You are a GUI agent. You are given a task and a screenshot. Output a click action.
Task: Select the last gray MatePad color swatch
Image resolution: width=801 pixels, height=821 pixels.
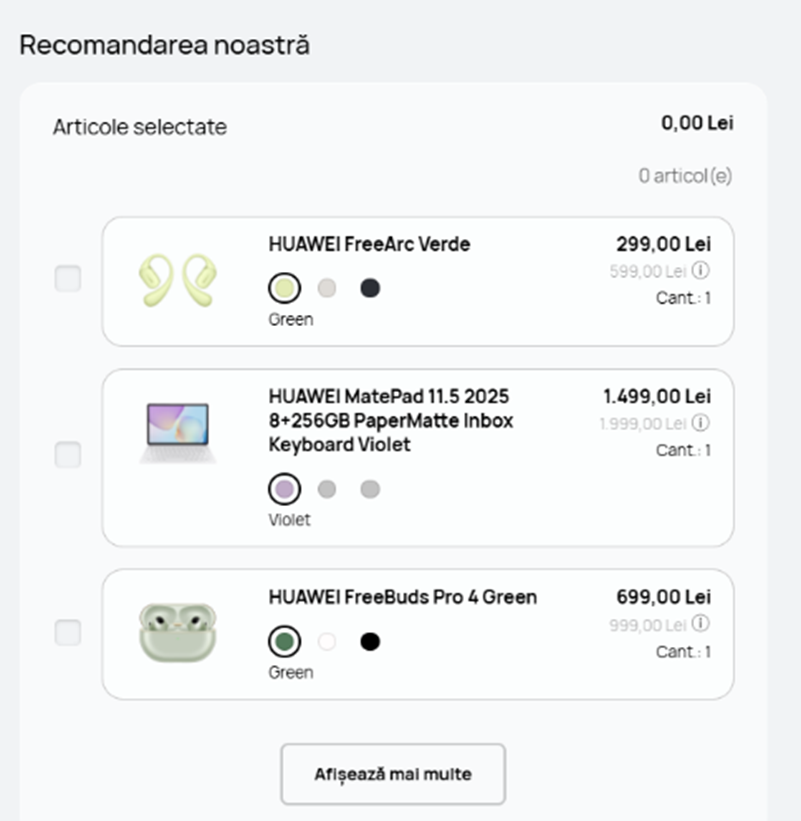click(x=370, y=489)
